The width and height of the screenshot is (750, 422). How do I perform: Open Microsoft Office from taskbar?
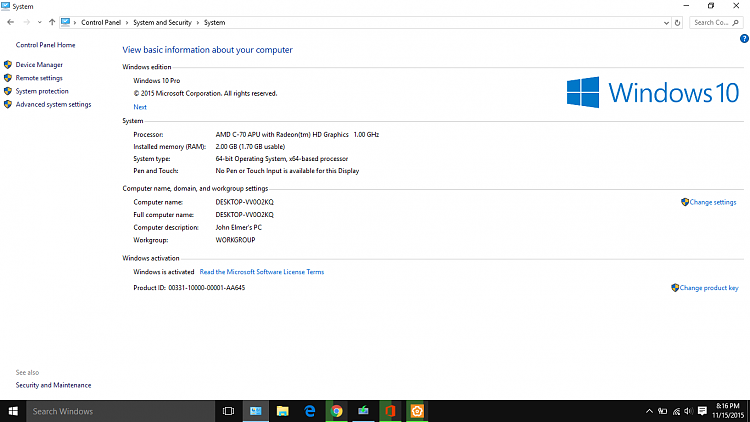(x=390, y=411)
